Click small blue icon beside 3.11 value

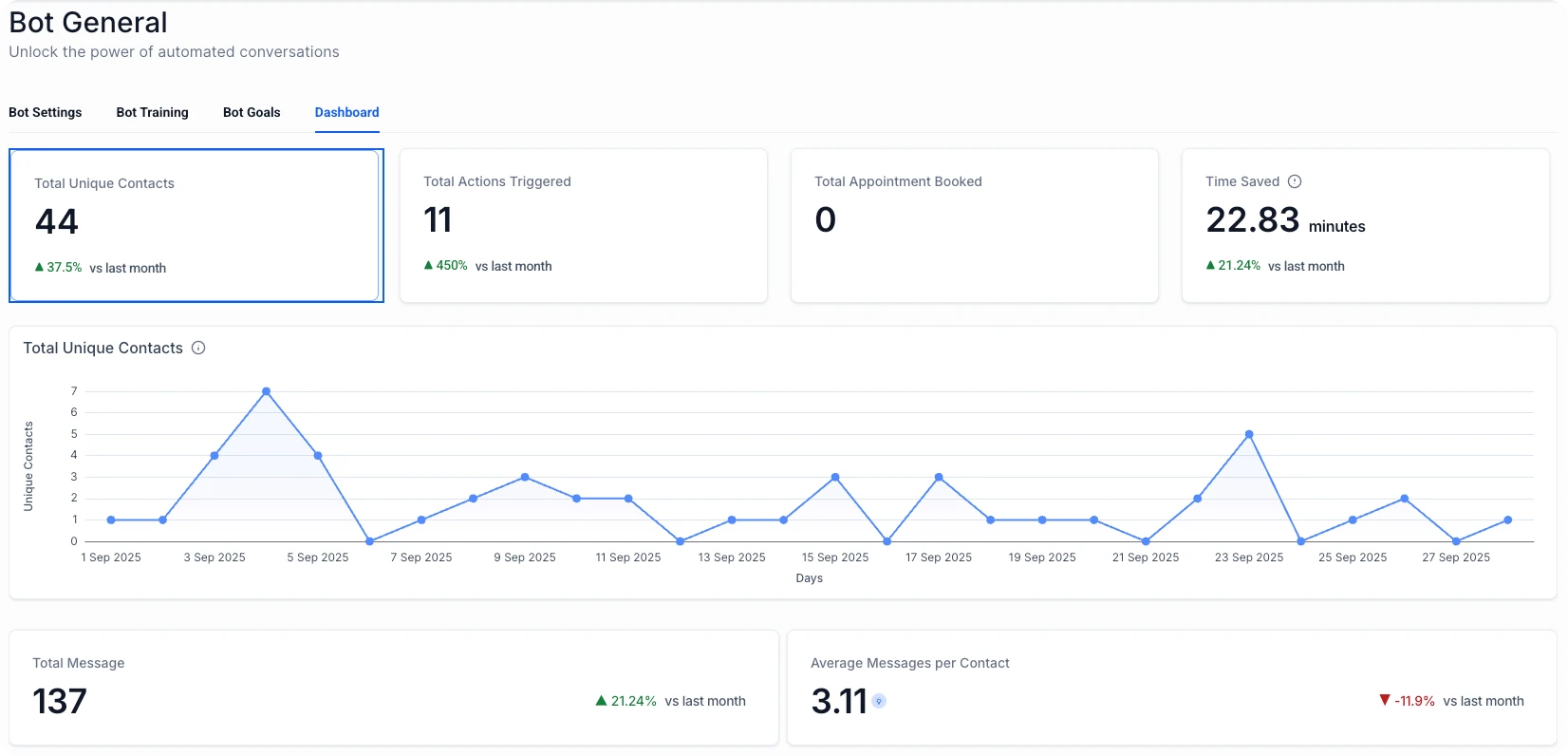pyautogui.click(x=879, y=702)
